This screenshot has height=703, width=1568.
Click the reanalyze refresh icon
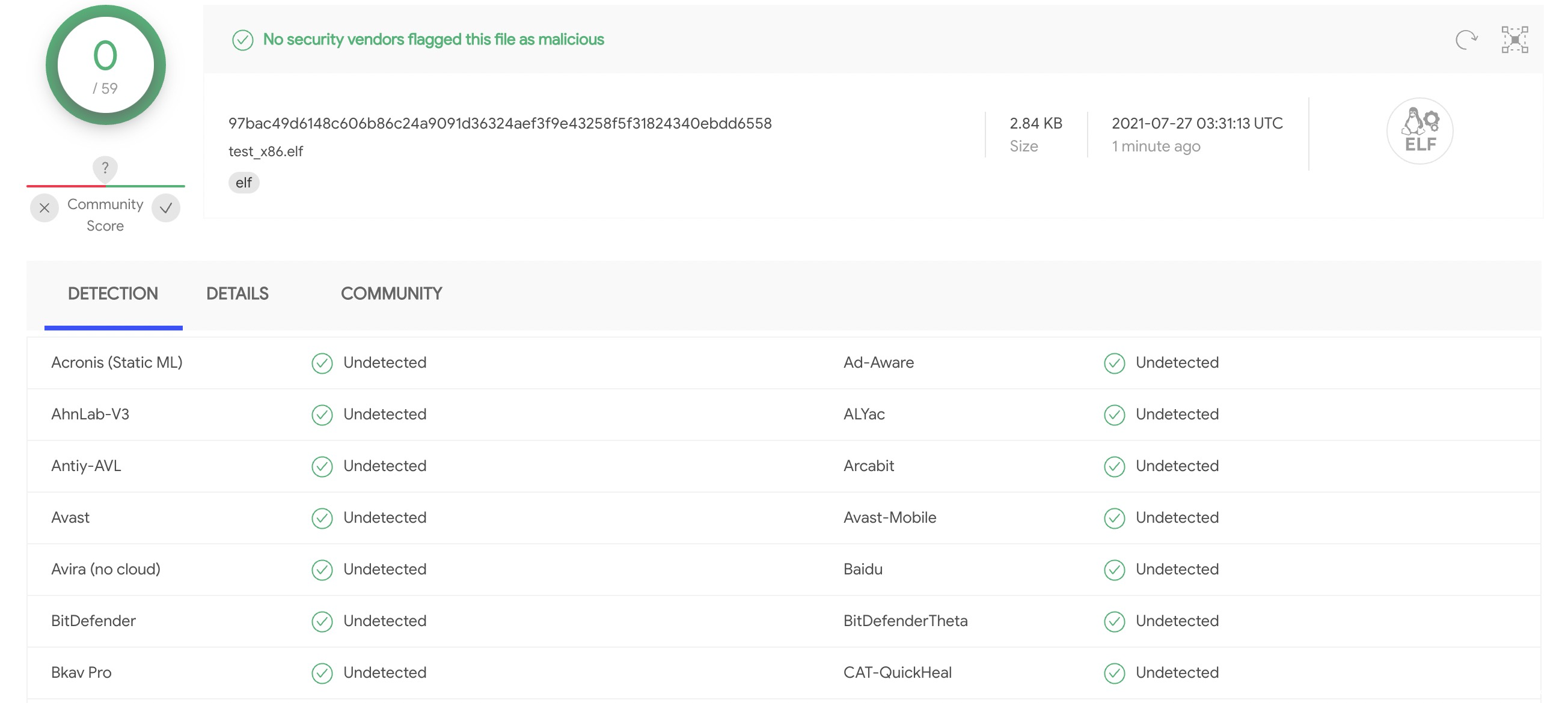(x=1466, y=40)
